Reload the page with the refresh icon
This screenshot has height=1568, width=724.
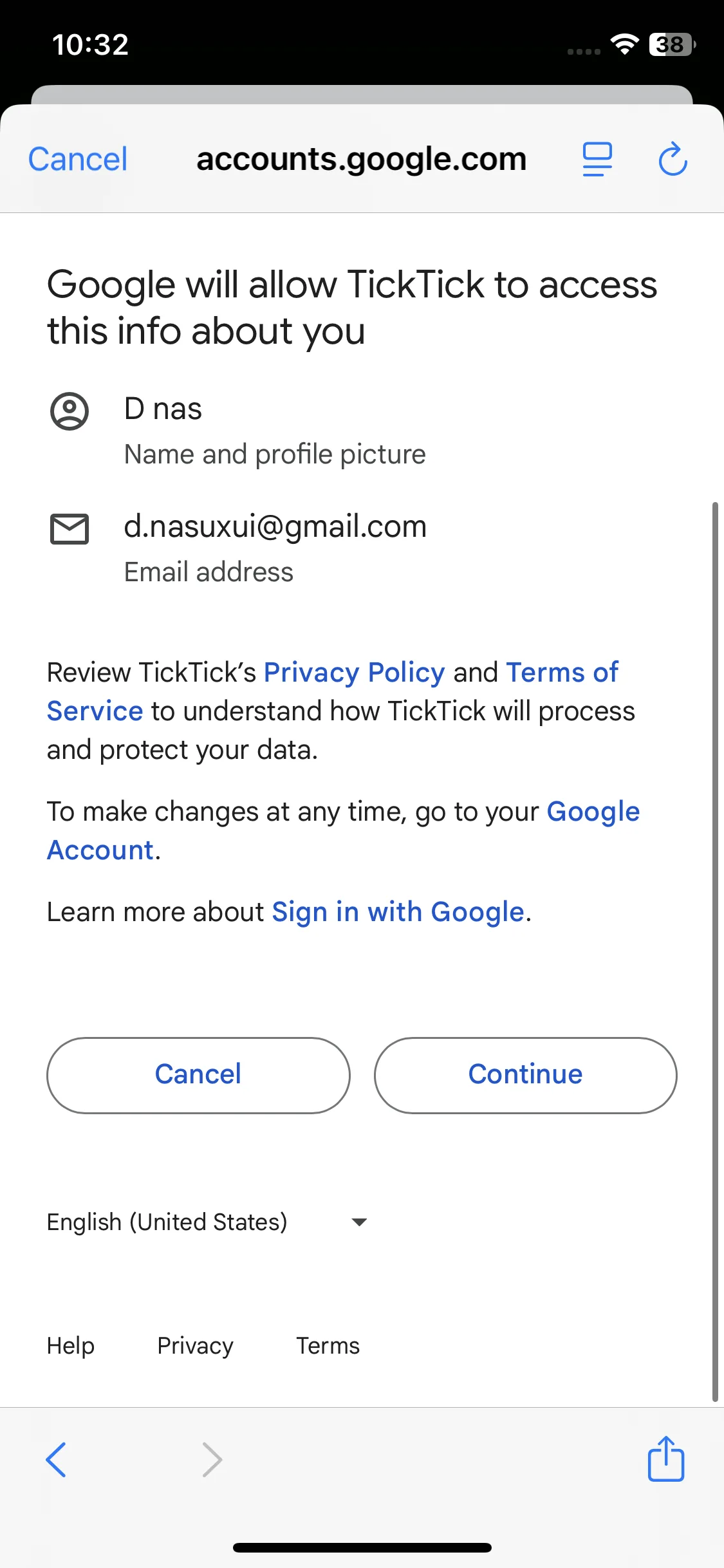point(673,159)
